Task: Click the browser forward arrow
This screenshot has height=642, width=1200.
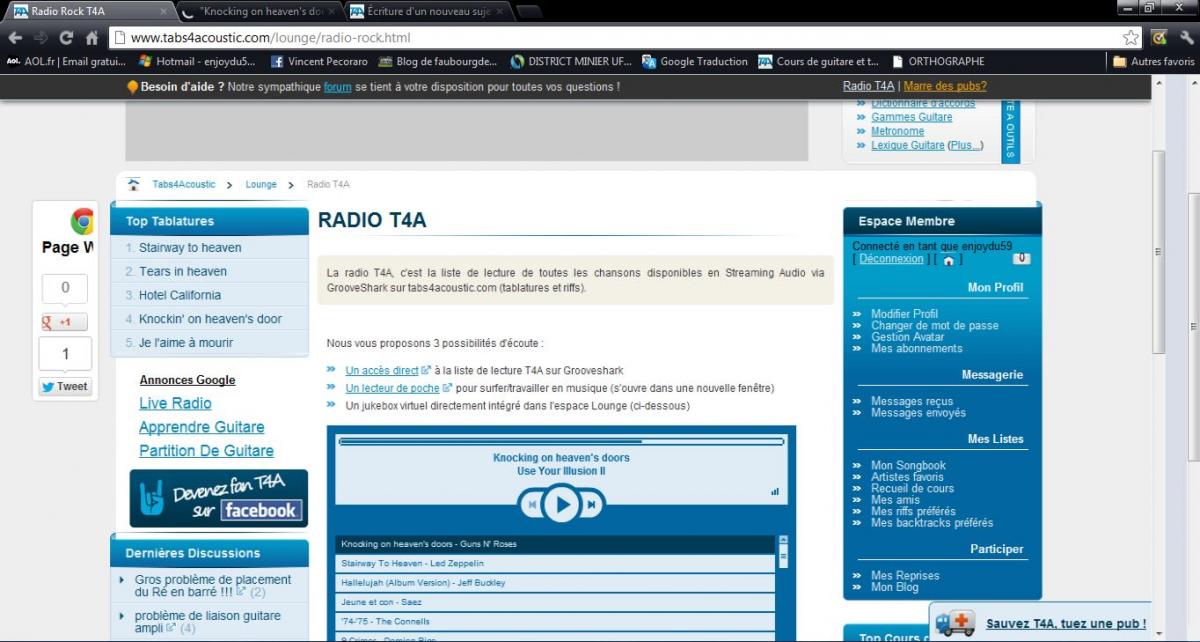Action: pos(41,38)
